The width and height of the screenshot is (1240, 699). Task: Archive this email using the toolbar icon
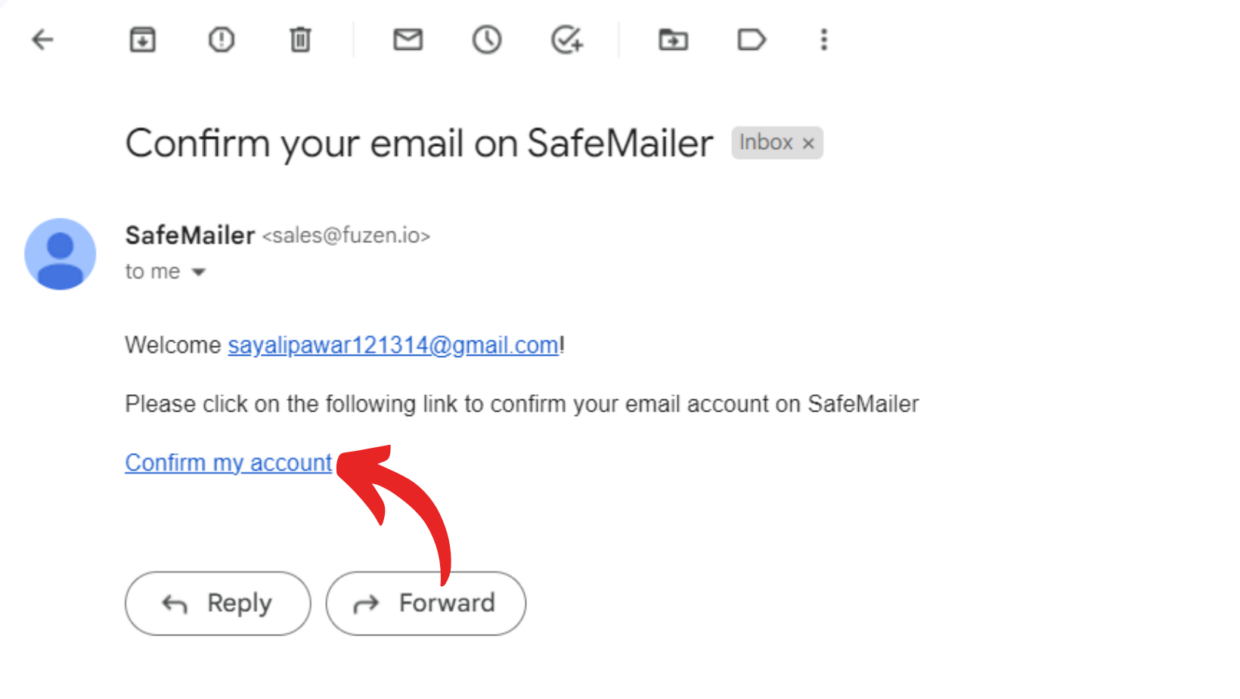(x=143, y=40)
